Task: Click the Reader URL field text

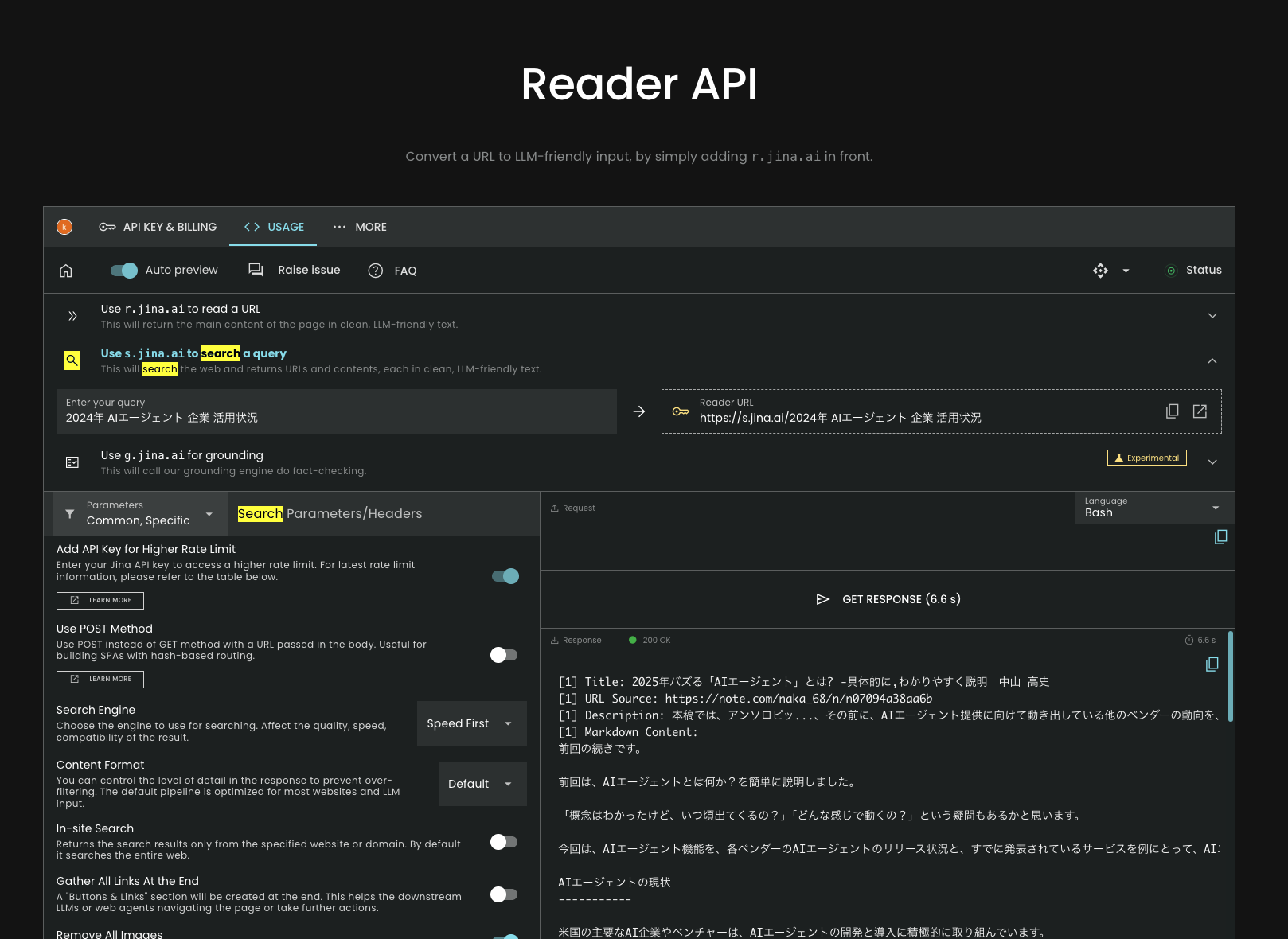Action: [x=840, y=418]
